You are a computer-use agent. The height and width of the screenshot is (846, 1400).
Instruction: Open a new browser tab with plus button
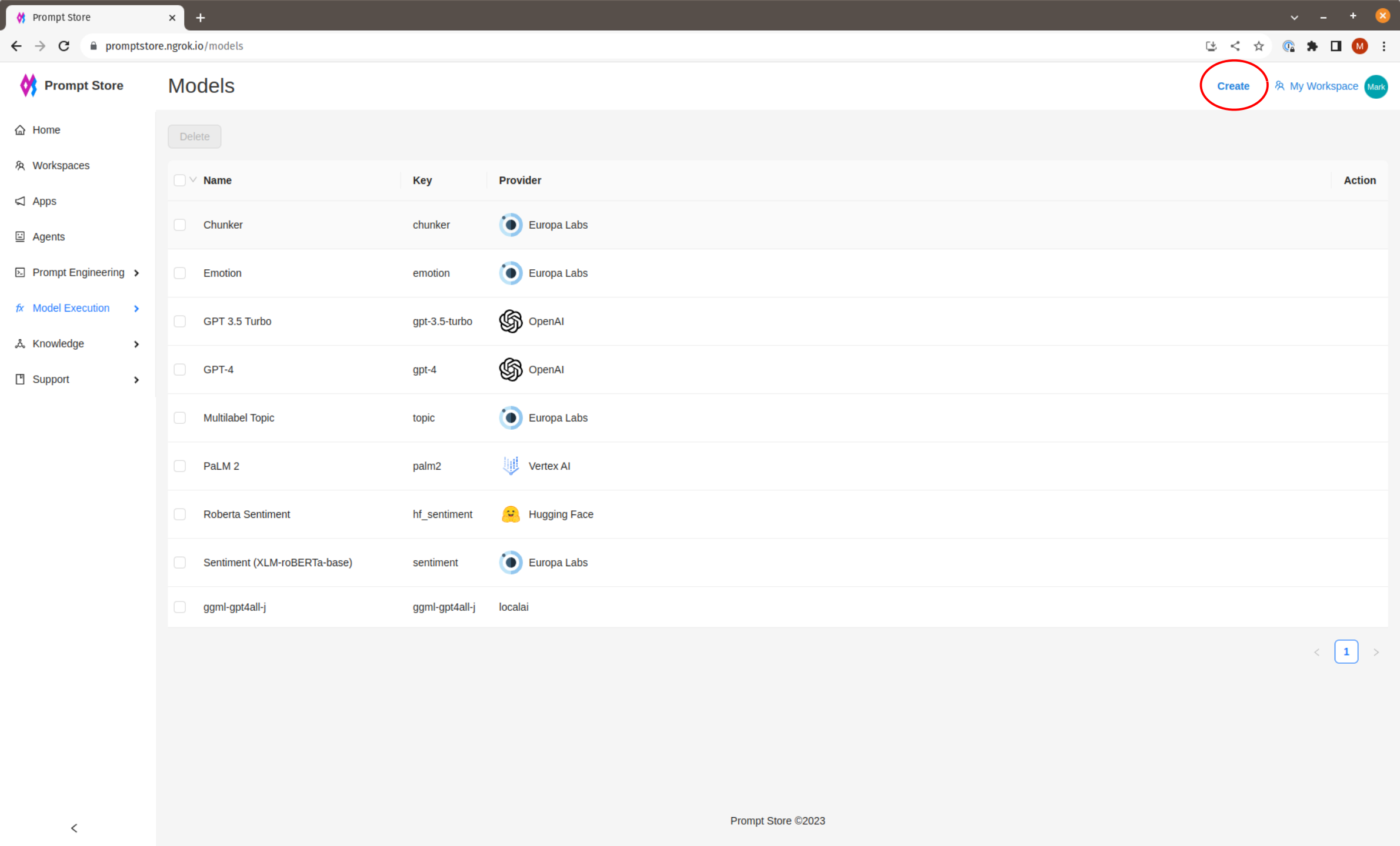201,18
